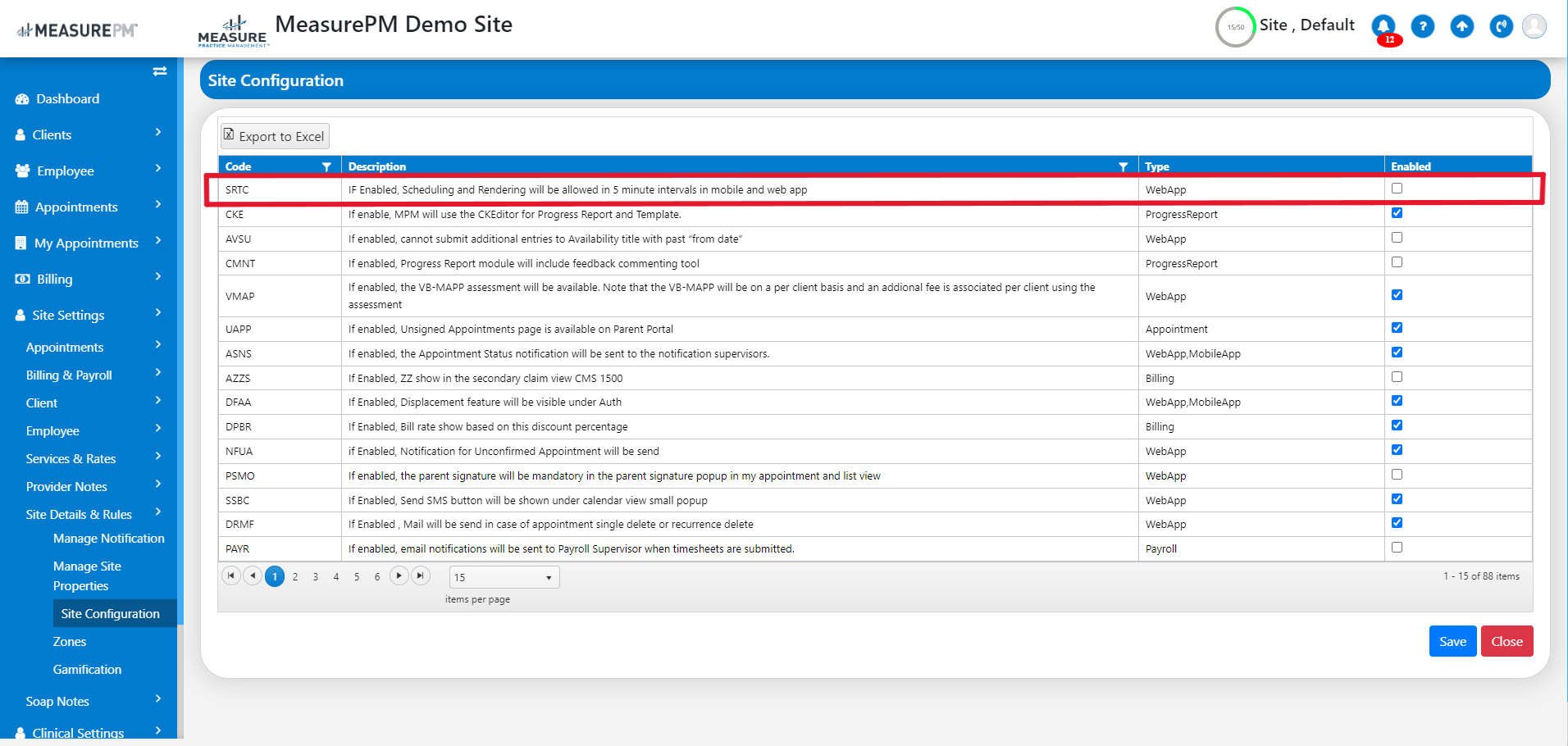Expand the Soap Notes menu chevron
1568x746 pixels.
pyautogui.click(x=158, y=699)
